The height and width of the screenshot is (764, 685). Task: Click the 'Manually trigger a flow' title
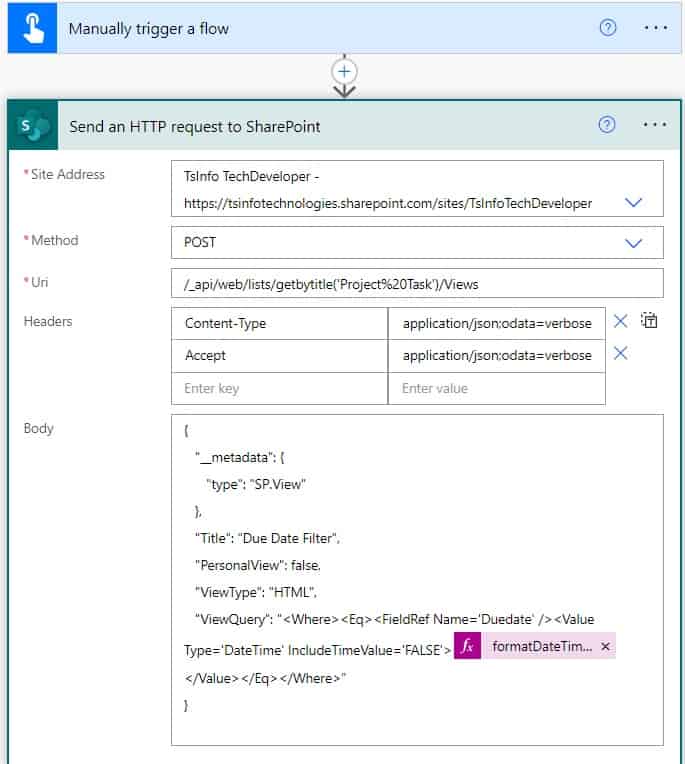click(x=149, y=29)
